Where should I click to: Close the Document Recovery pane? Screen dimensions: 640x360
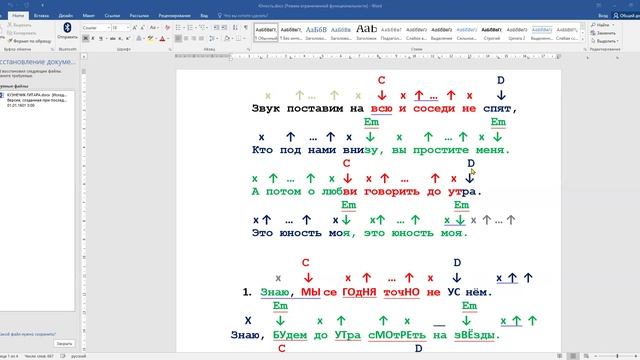pyautogui.click(x=64, y=344)
